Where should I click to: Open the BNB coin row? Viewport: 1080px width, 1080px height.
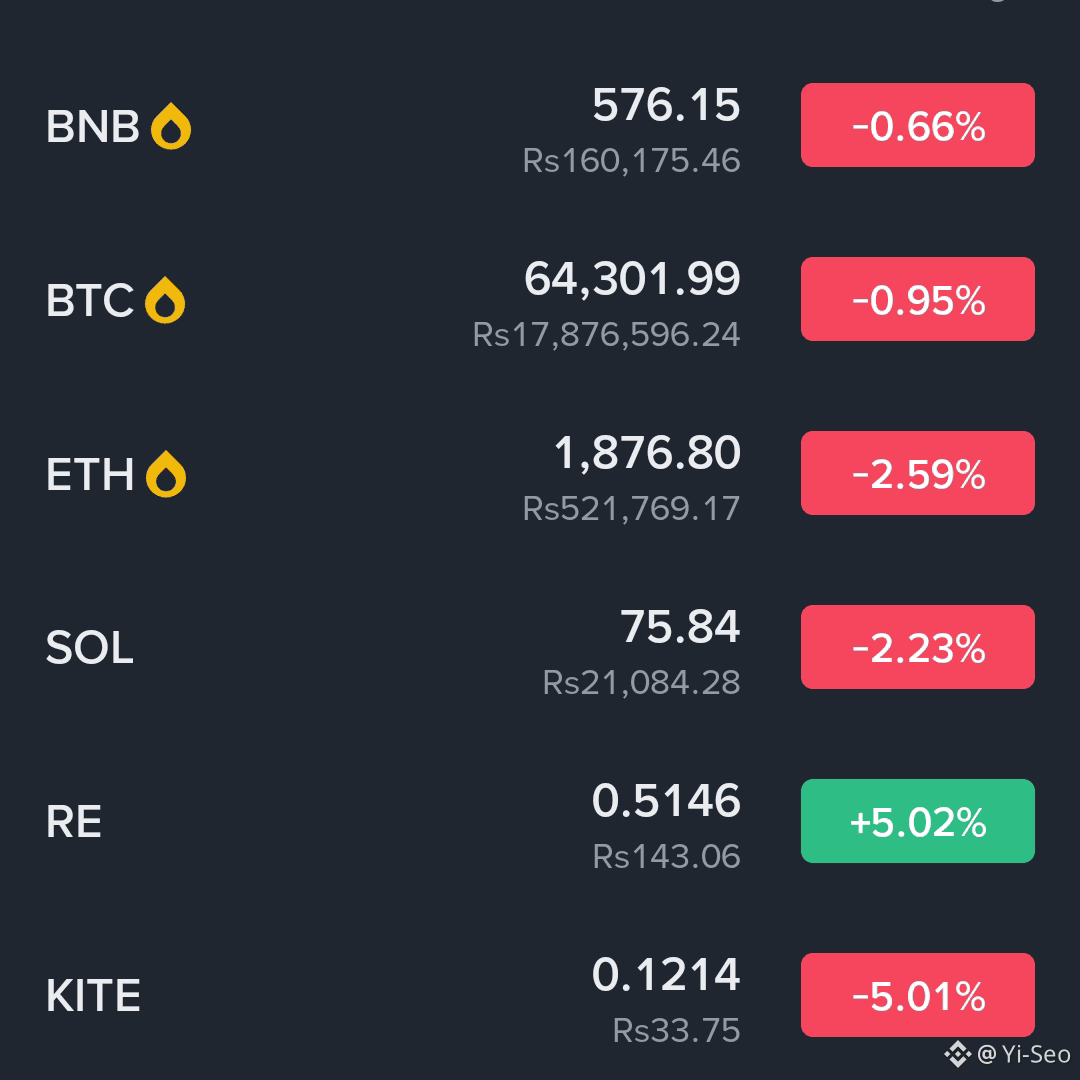(540, 126)
